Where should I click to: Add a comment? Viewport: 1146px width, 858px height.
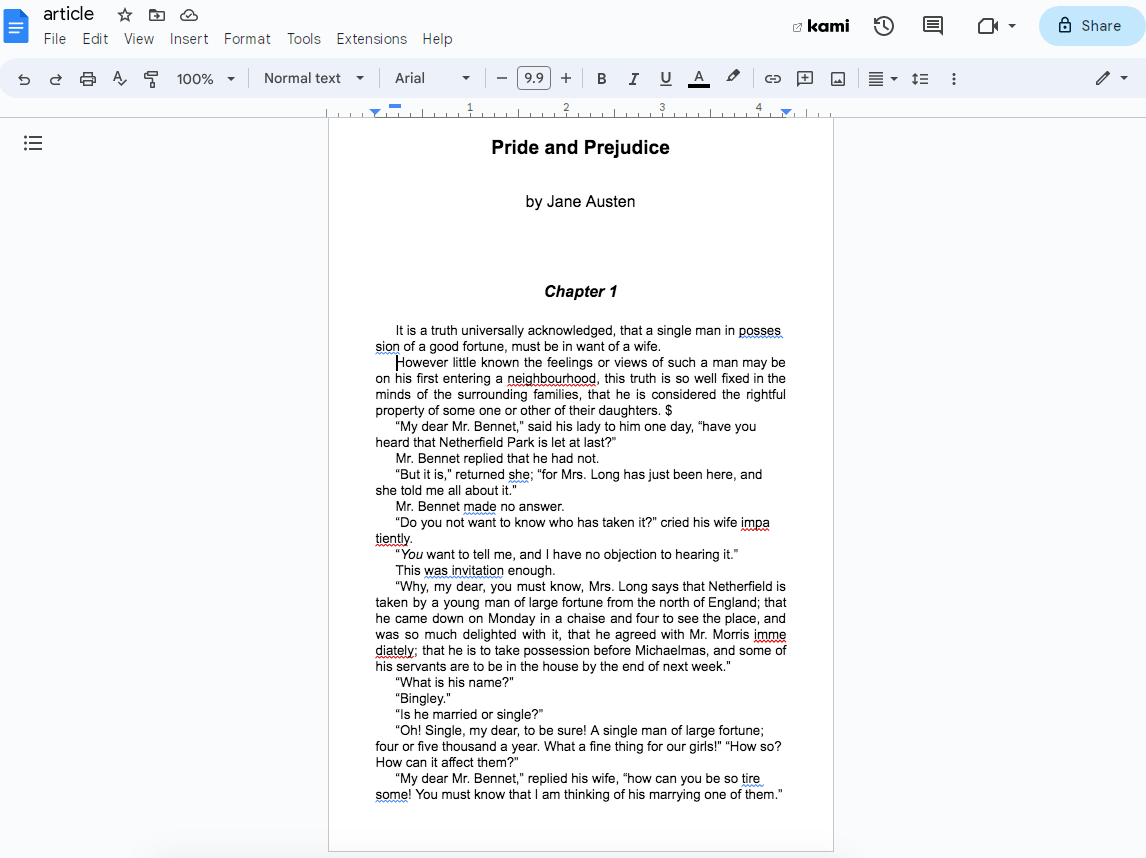804,78
